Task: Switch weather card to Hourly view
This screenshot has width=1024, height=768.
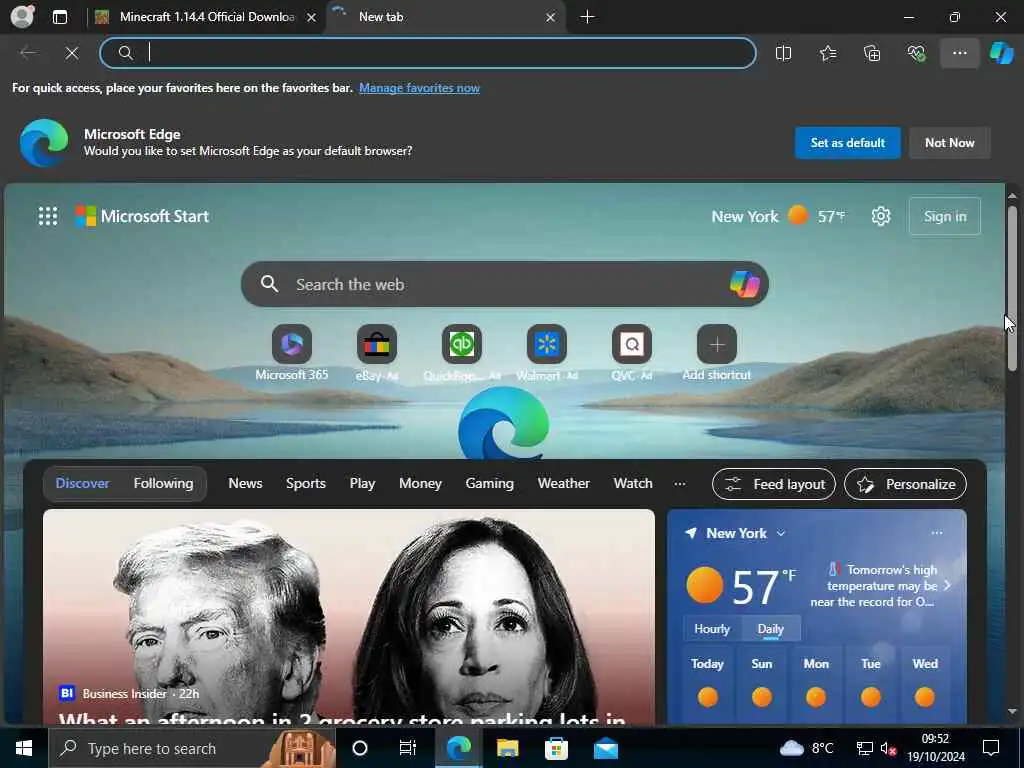Action: click(712, 628)
